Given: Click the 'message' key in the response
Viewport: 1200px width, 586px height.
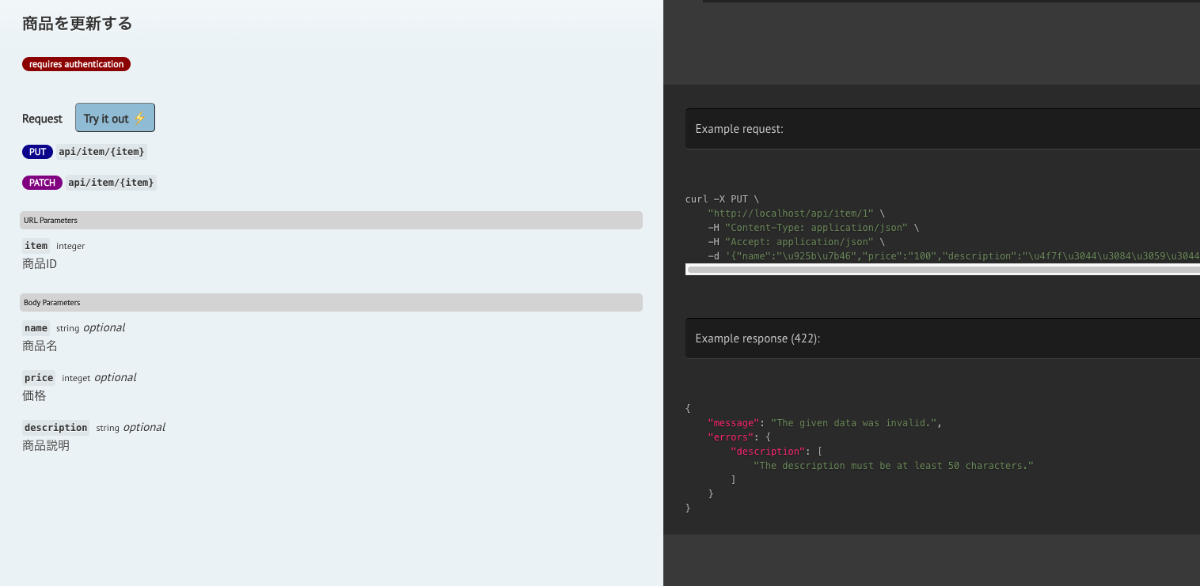Looking at the screenshot, I should [735, 423].
